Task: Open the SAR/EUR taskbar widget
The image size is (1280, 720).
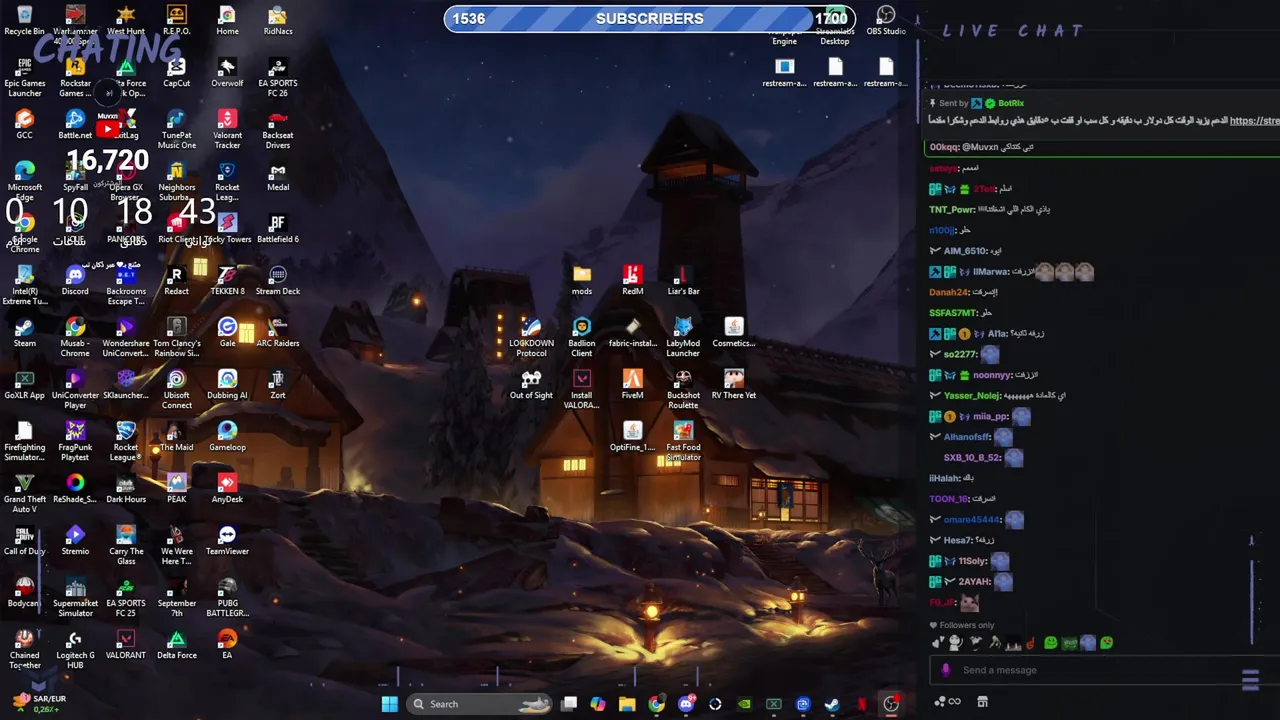Action: tap(40, 704)
